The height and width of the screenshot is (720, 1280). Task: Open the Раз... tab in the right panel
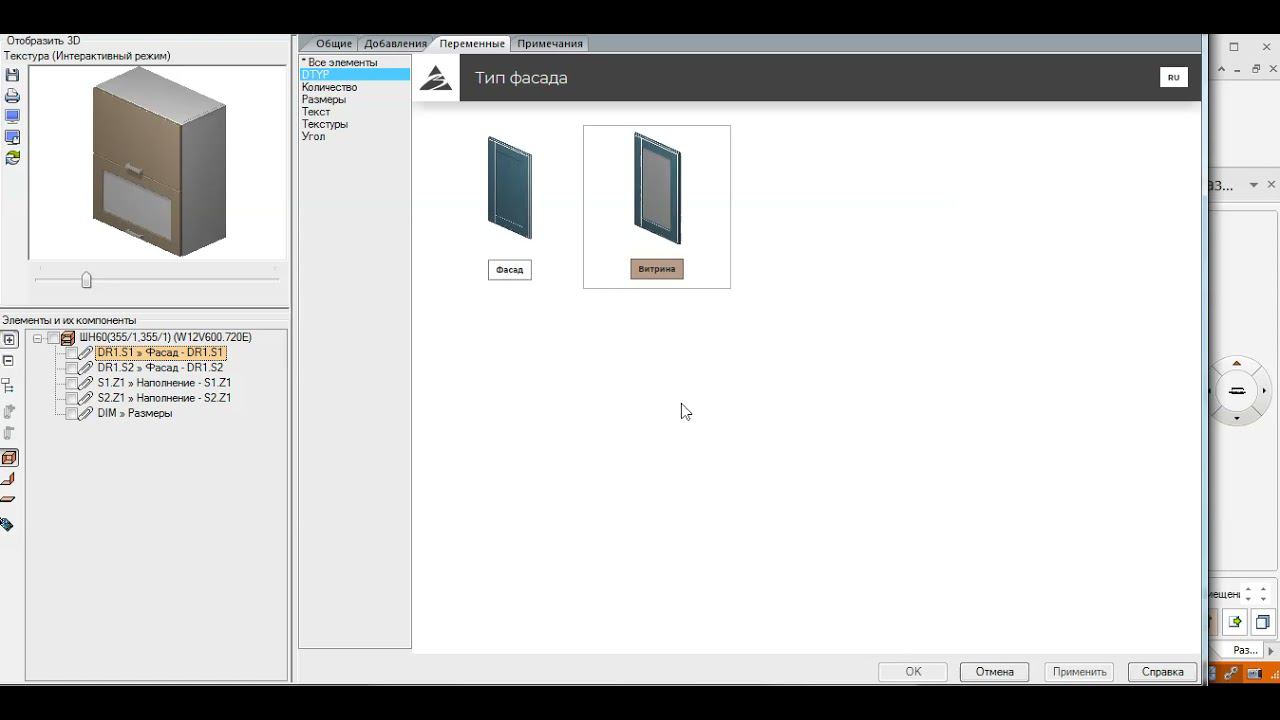click(1245, 650)
